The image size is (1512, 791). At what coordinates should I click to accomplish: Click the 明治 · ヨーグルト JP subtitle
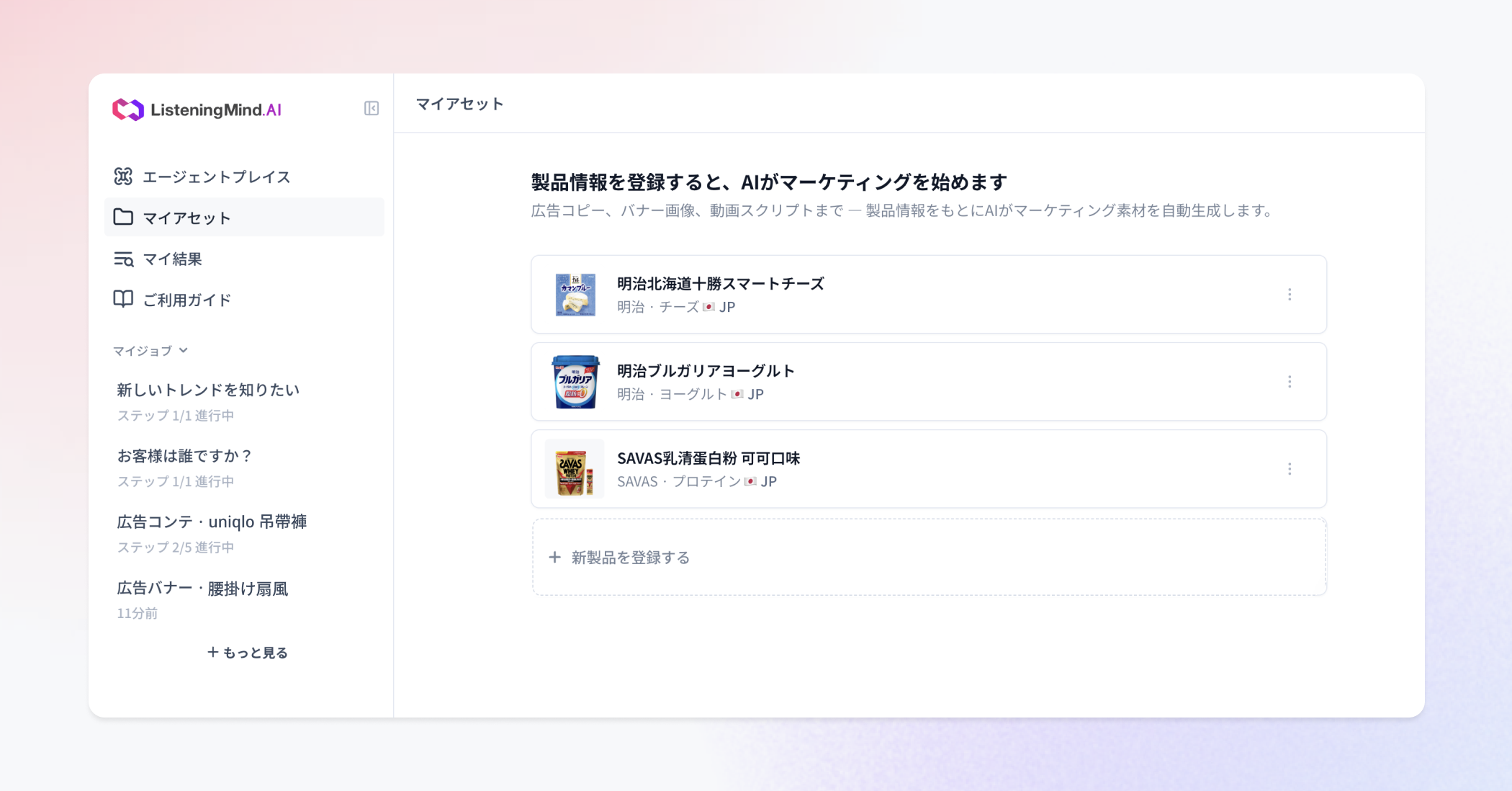click(x=690, y=394)
